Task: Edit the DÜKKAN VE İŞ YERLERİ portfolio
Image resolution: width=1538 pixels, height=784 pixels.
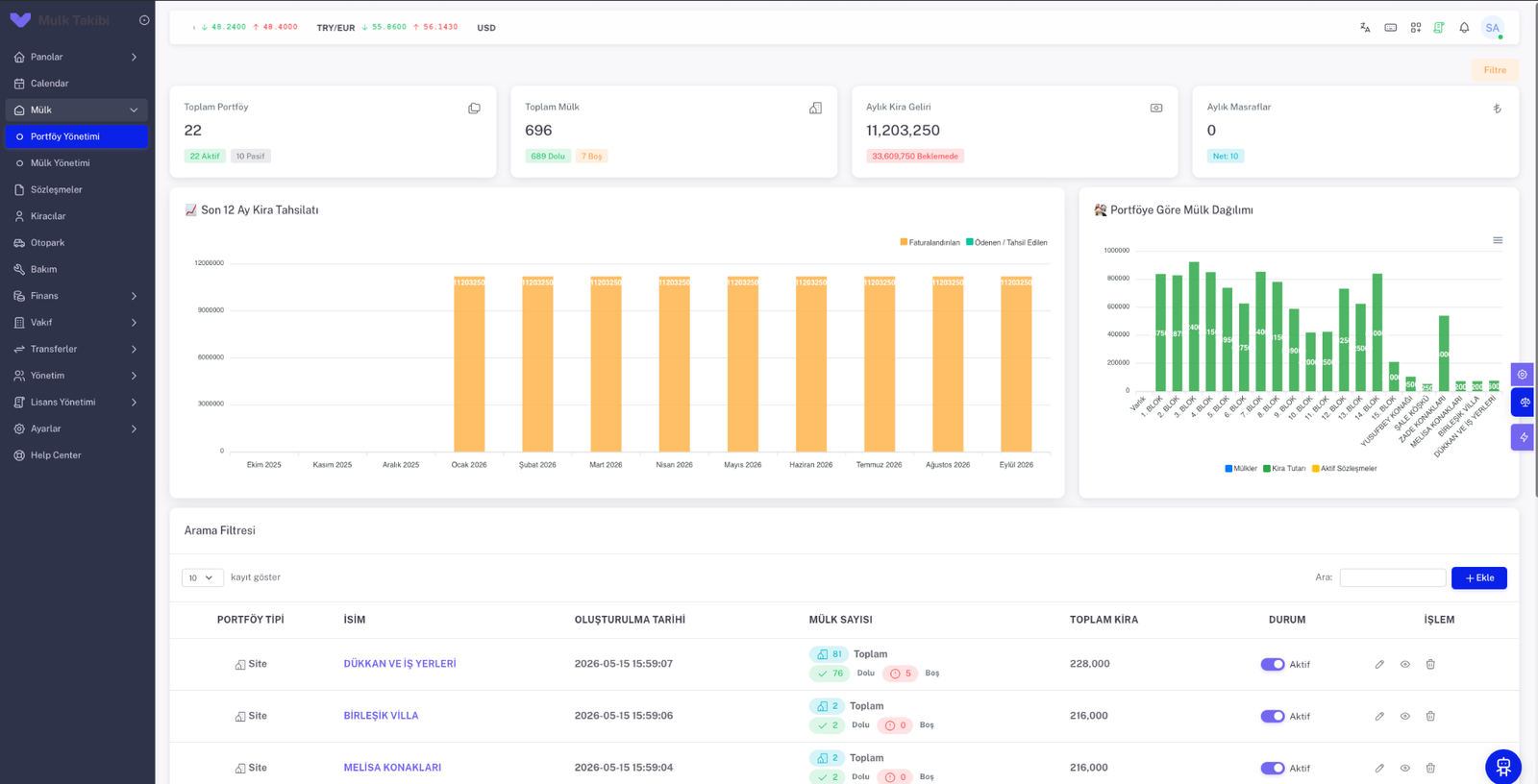Action: 1379,664
